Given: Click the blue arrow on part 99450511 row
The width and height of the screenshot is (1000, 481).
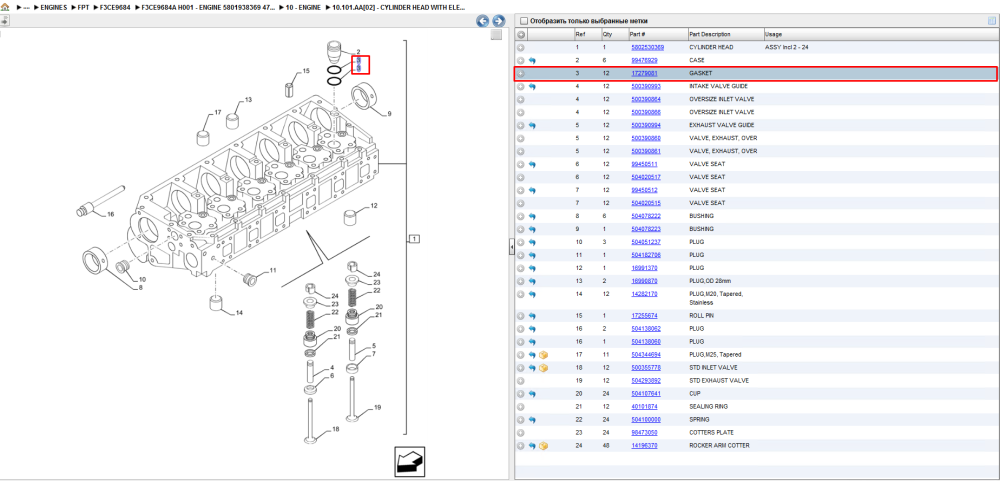Looking at the screenshot, I should point(533,165).
